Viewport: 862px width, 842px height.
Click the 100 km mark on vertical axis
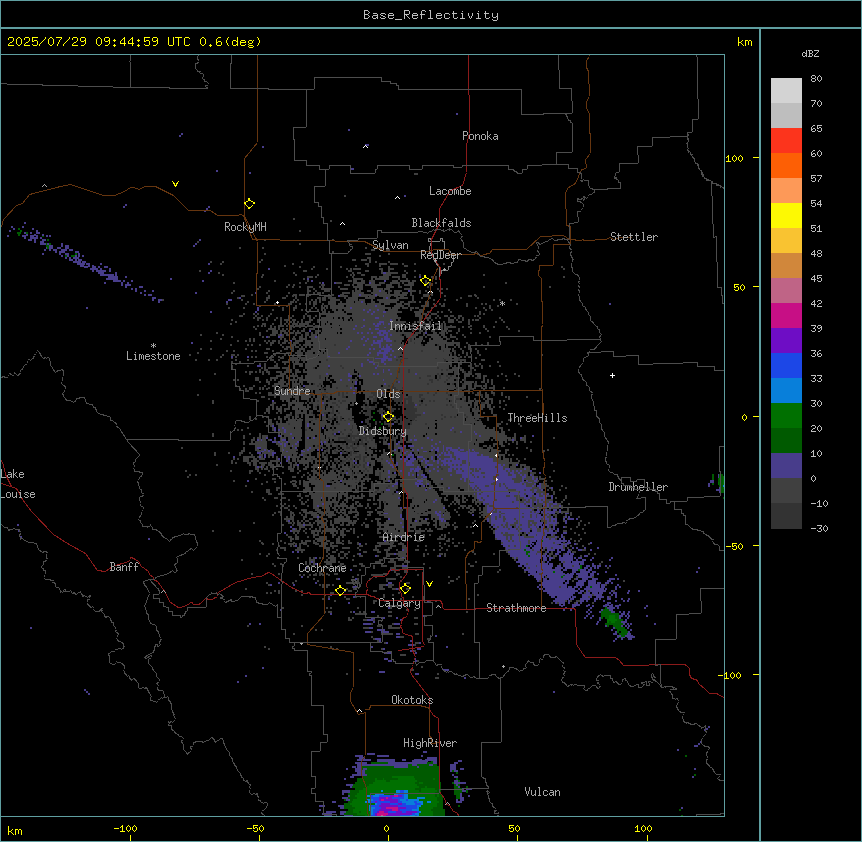734,158
